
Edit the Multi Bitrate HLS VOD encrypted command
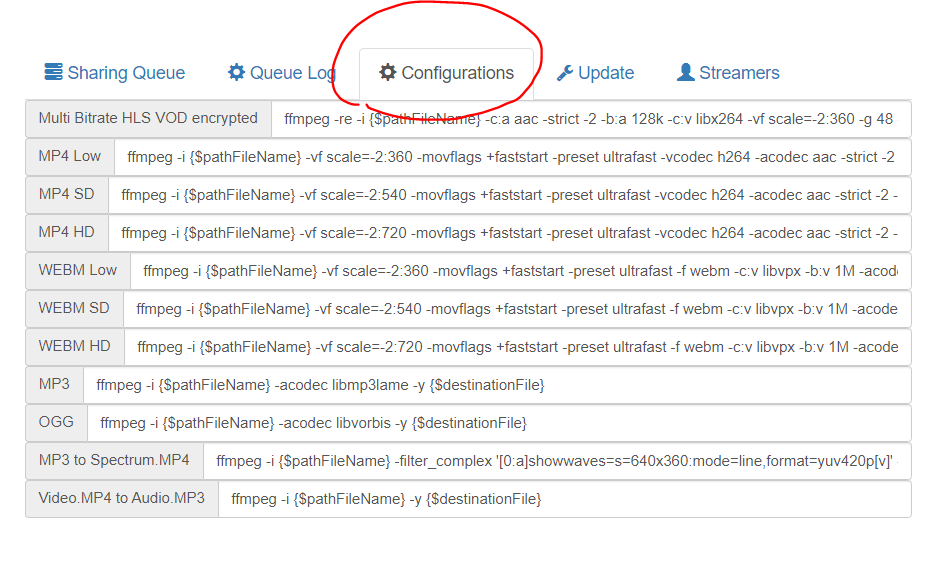coord(591,119)
